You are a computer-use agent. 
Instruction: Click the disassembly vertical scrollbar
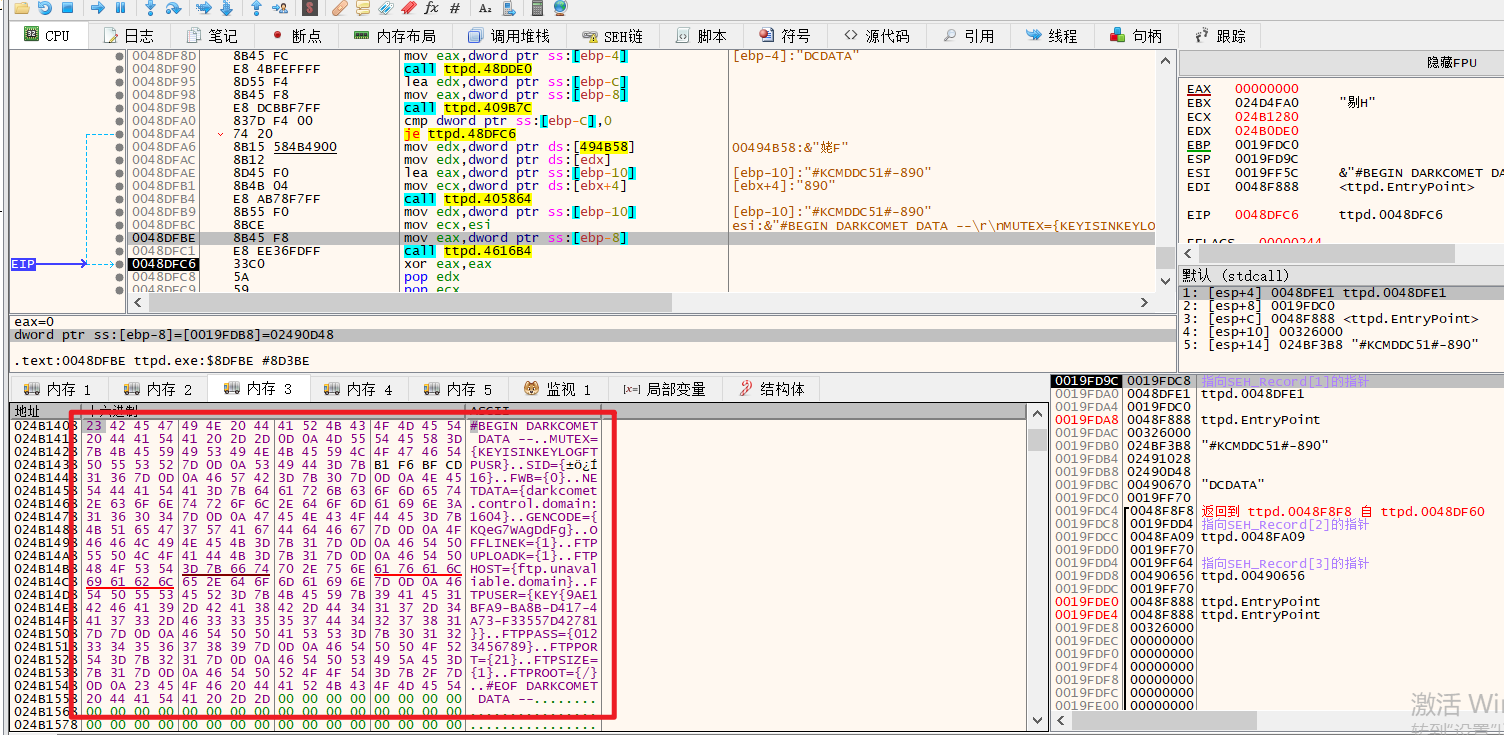point(1165,170)
